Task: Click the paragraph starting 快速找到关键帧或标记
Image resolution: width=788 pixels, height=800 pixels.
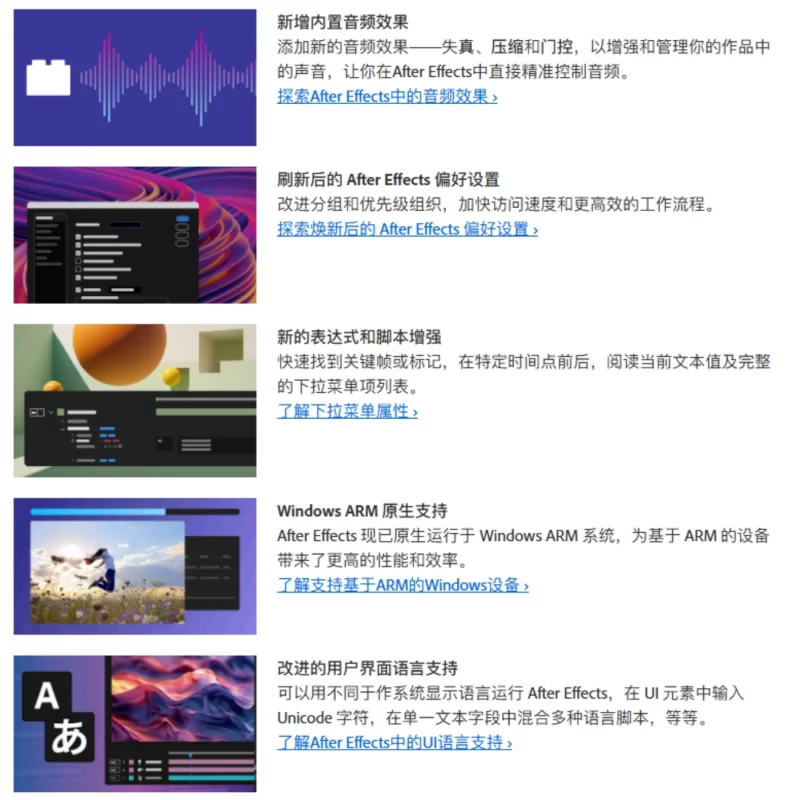Action: [x=524, y=374]
